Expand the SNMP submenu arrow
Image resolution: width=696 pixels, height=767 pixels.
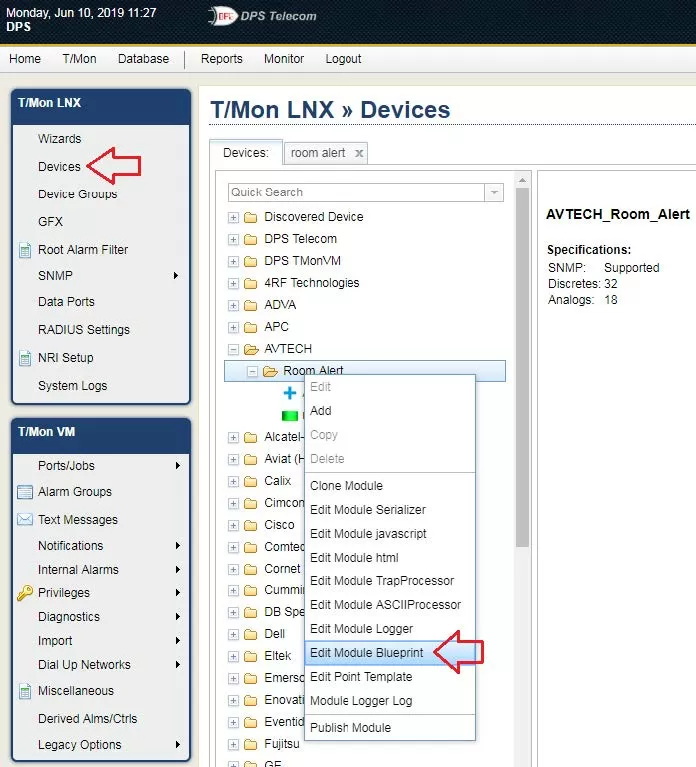tap(176, 275)
